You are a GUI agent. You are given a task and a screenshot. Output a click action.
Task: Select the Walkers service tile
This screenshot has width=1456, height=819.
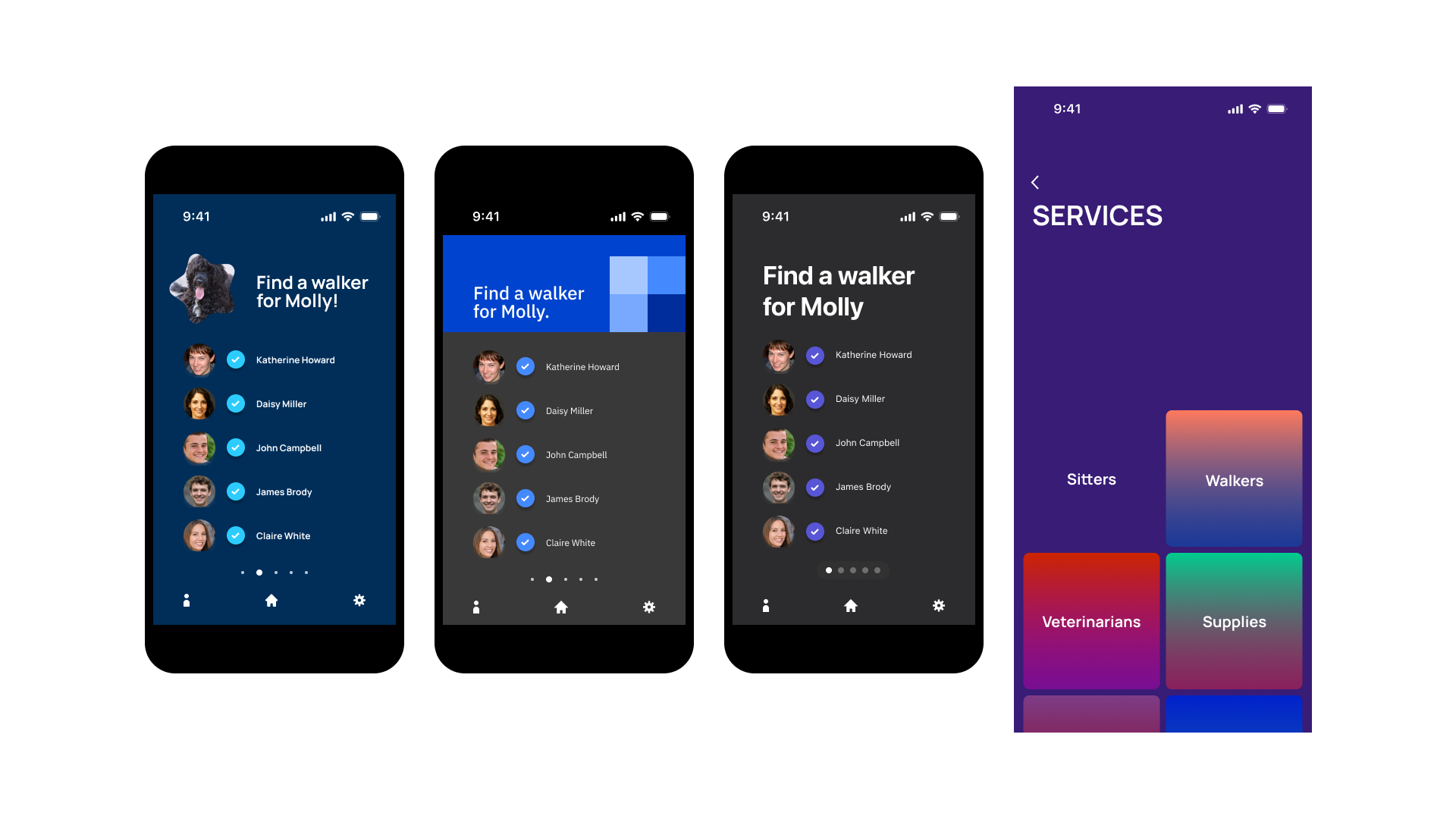click(1232, 479)
